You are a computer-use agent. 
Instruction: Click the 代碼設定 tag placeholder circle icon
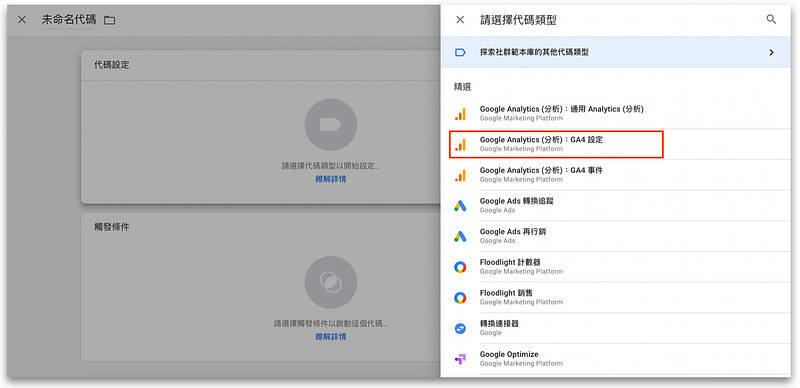point(331,125)
